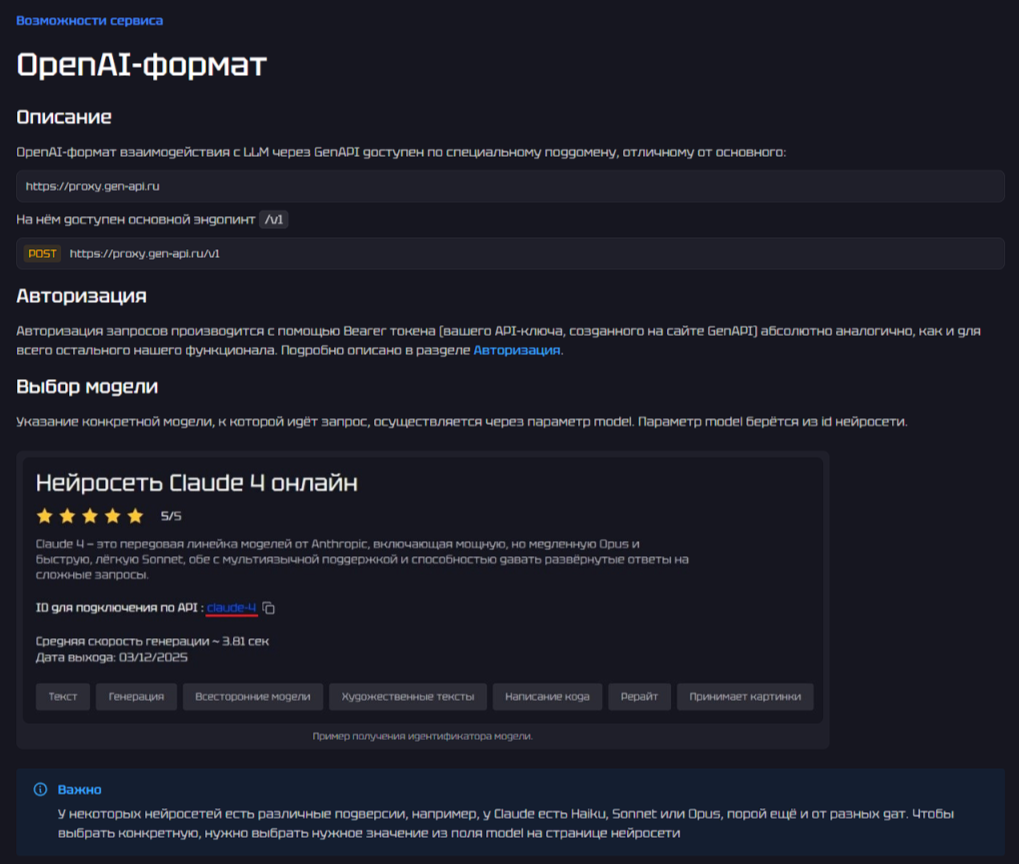This screenshot has height=864, width=1019.
Task: Click the info icon beside Важно
Action: [40, 789]
